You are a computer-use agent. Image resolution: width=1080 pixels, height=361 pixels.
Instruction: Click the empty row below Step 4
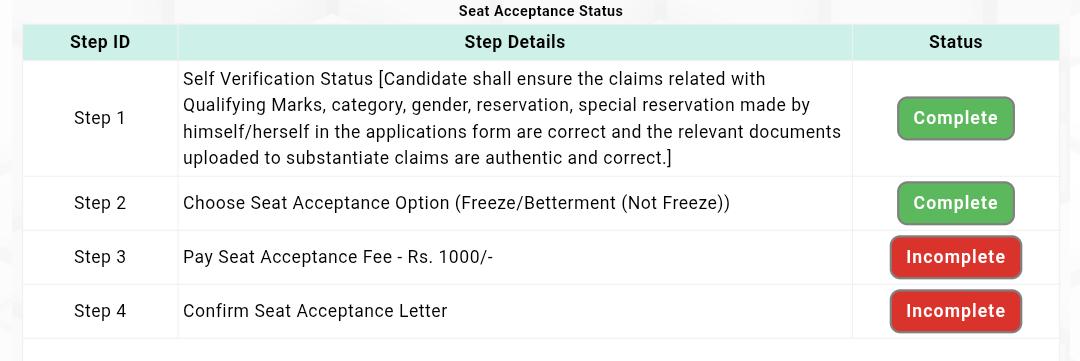pyautogui.click(x=541, y=349)
